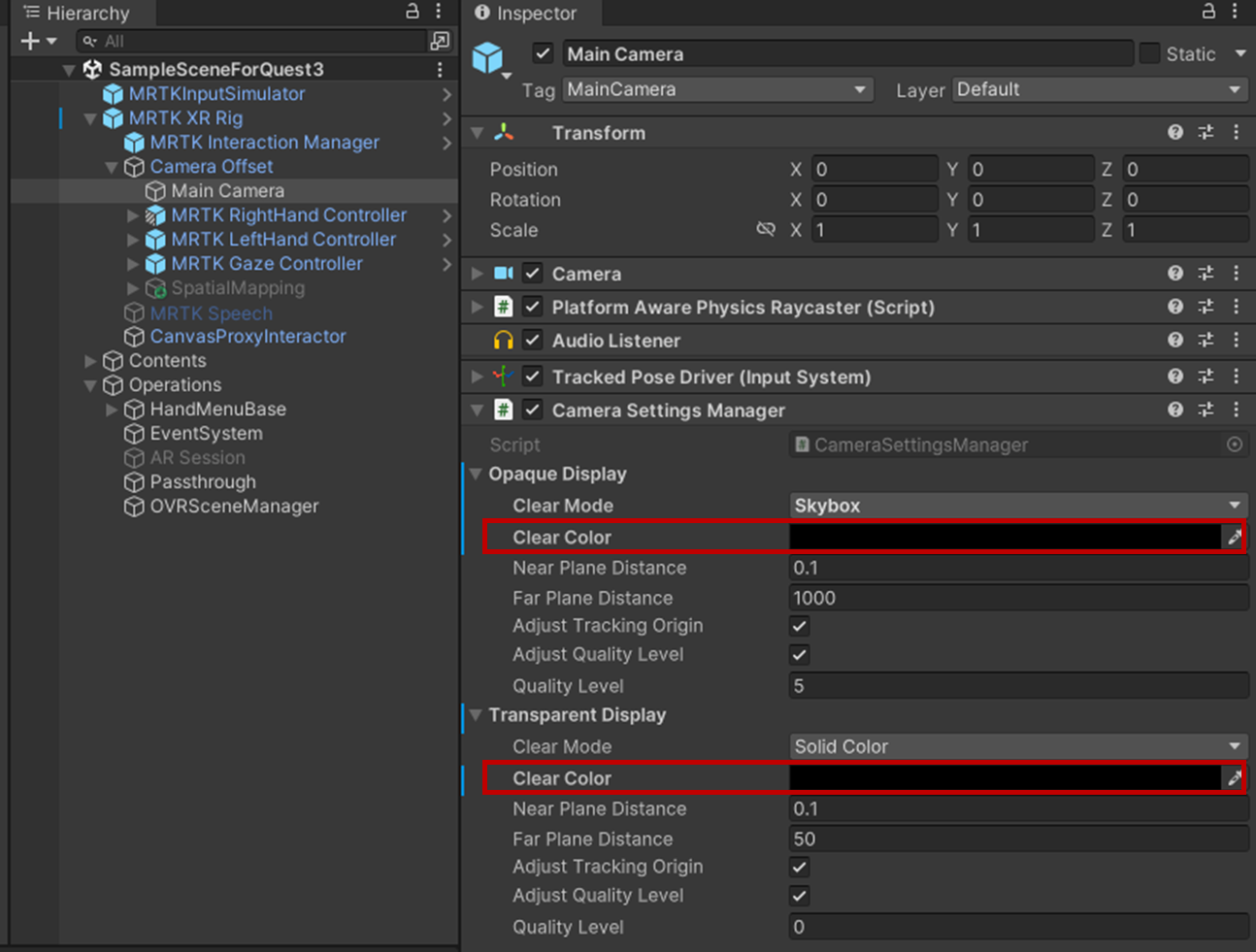Pick color with Opaque Clear Color eyedropper
Image resolution: width=1256 pixels, height=952 pixels.
(1234, 537)
